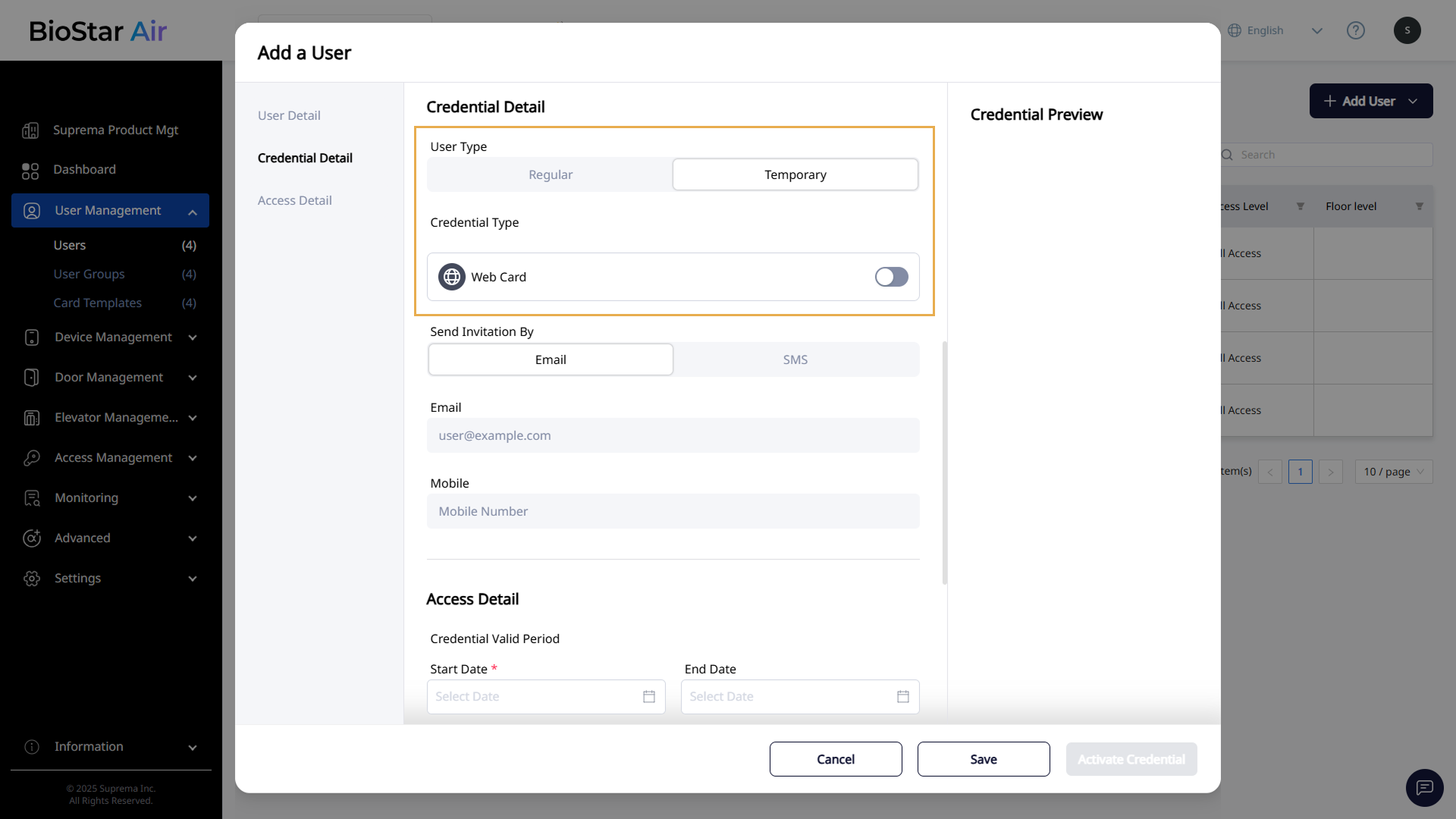Open the English language dropdown
Screen dimensions: 1456x819
click(x=1275, y=30)
